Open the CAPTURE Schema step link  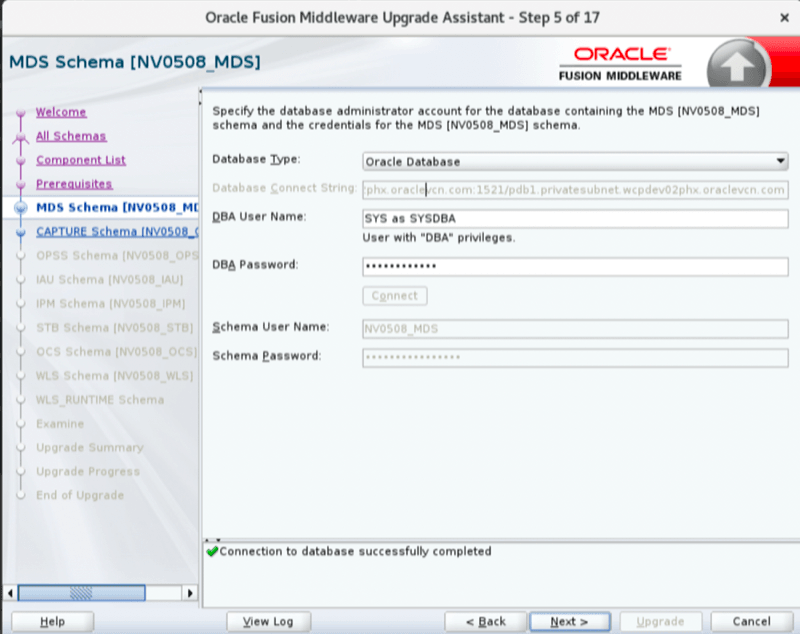(x=117, y=232)
